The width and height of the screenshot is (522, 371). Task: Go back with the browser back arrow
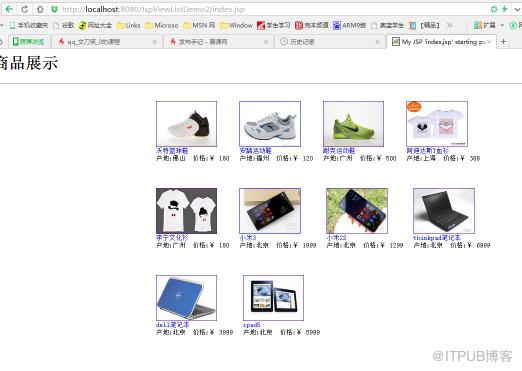click(9, 9)
